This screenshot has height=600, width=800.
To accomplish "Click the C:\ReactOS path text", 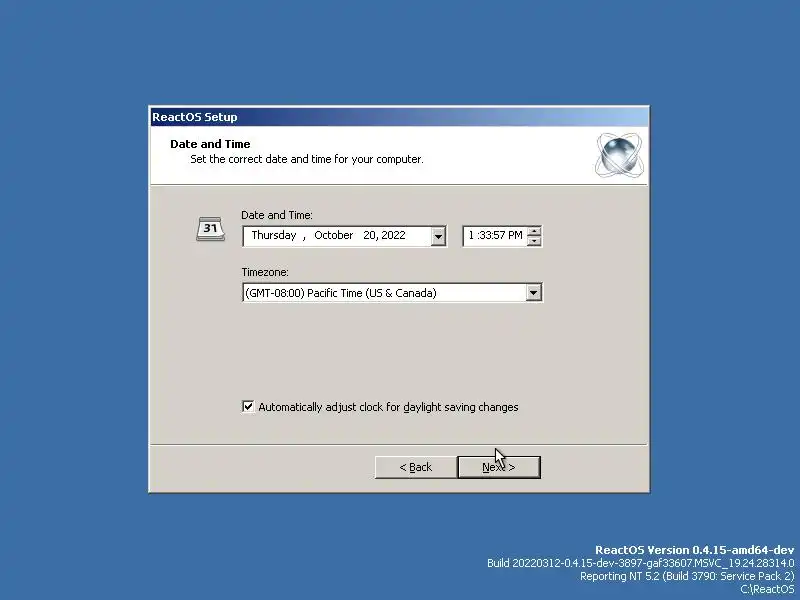I will click(x=767, y=589).
